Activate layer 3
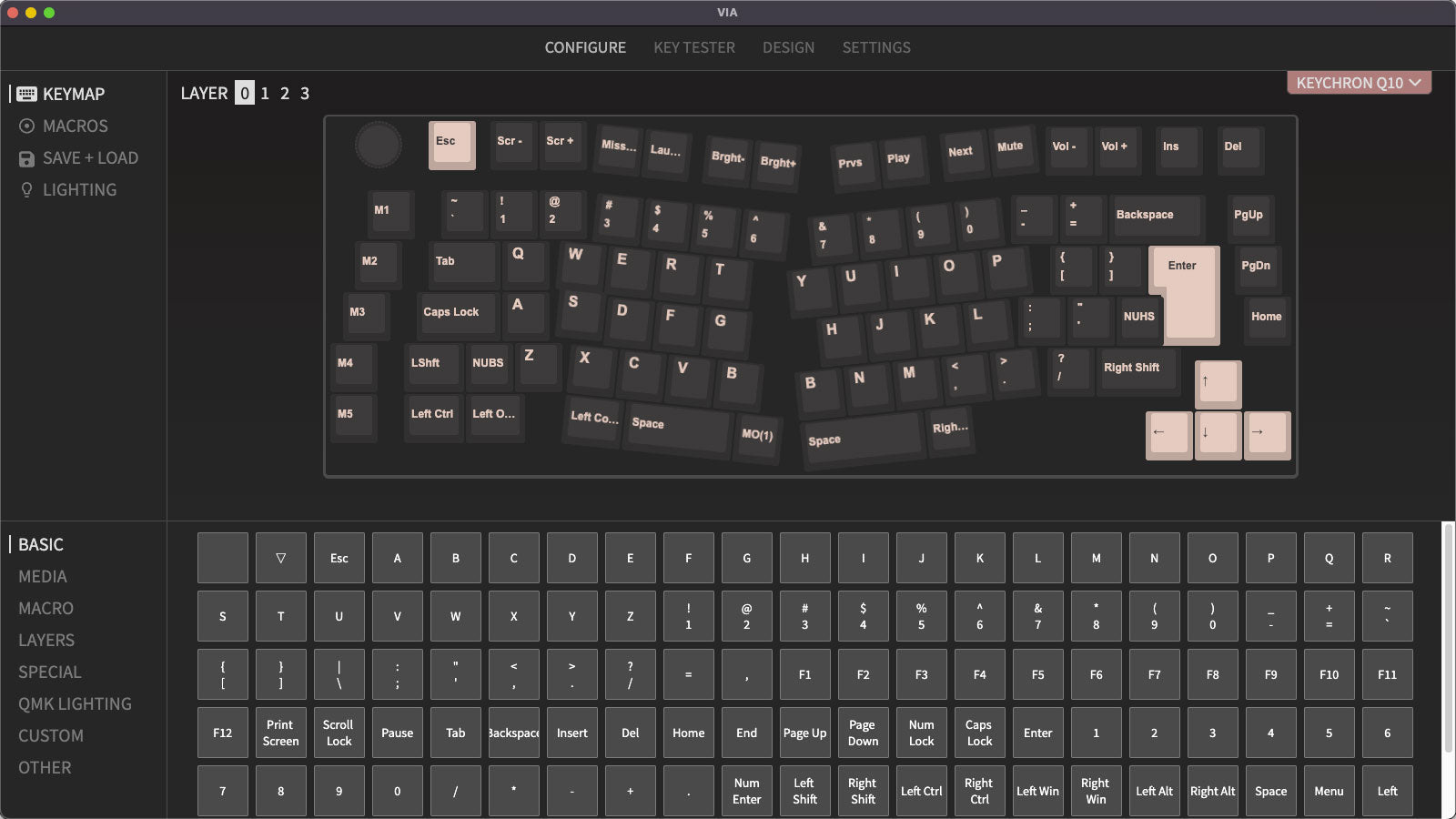 pos(305,94)
